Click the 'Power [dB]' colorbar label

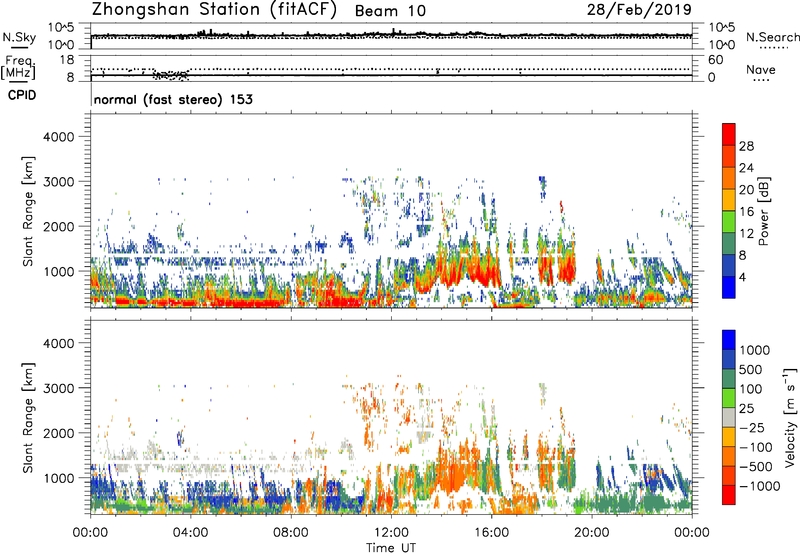tap(763, 211)
